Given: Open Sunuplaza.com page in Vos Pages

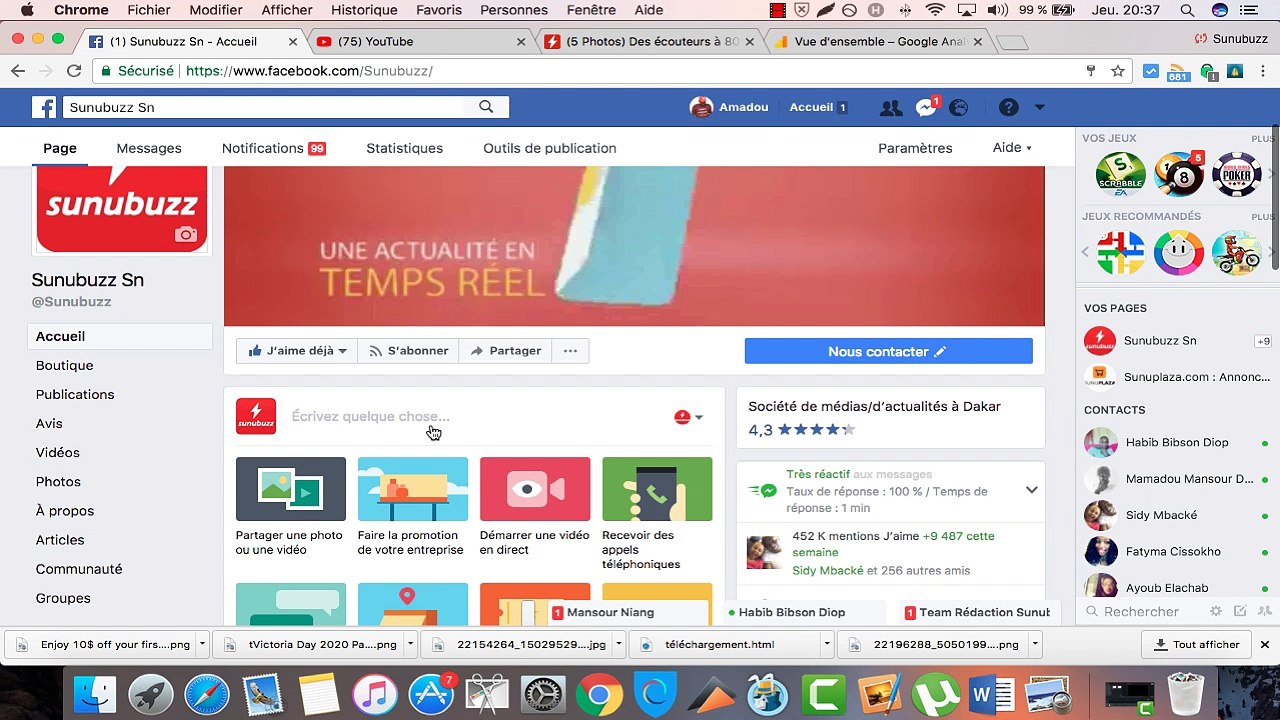Looking at the screenshot, I should tap(1176, 377).
